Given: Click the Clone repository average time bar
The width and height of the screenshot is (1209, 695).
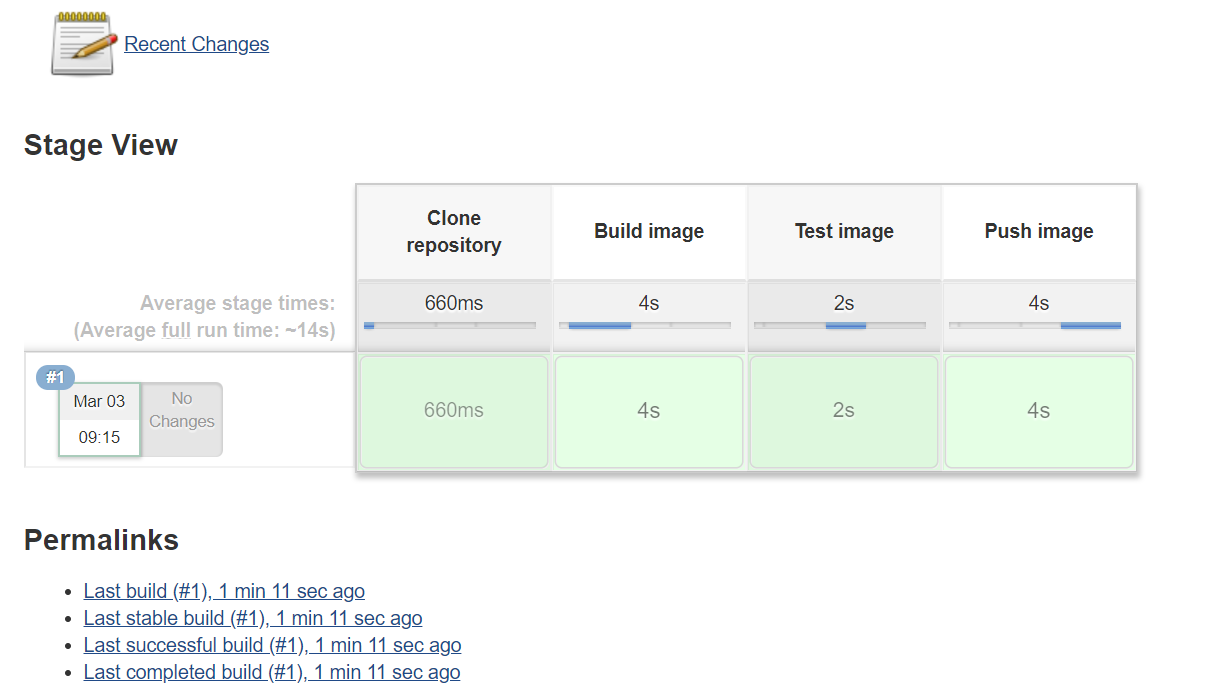Looking at the screenshot, I should pyautogui.click(x=450, y=325).
